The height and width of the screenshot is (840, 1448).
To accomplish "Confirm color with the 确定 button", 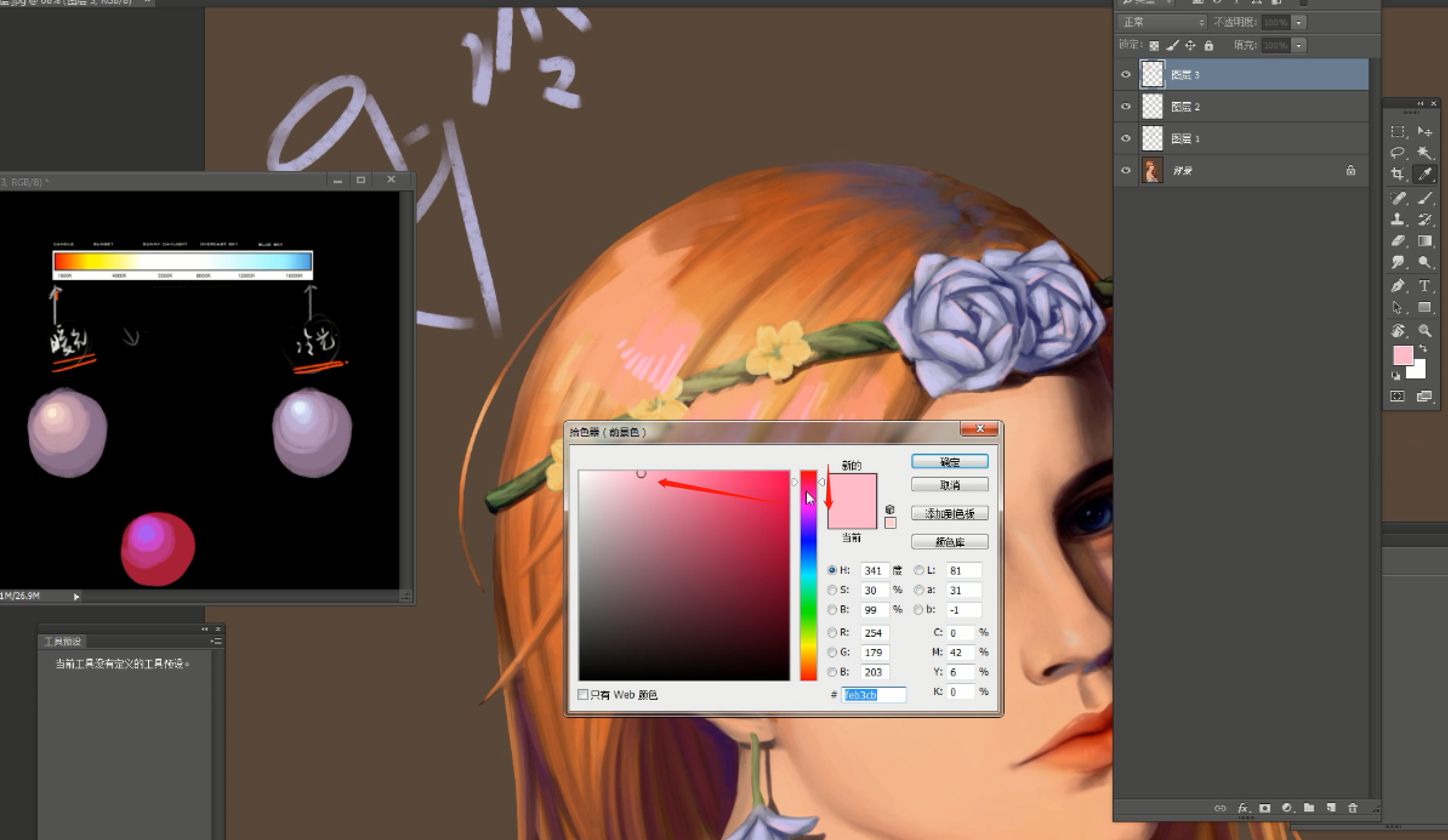I will 949,462.
